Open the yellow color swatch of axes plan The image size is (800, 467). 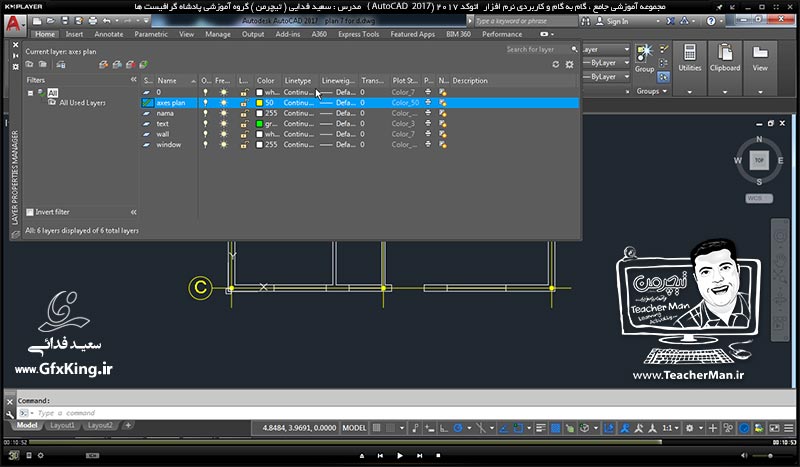(259, 103)
